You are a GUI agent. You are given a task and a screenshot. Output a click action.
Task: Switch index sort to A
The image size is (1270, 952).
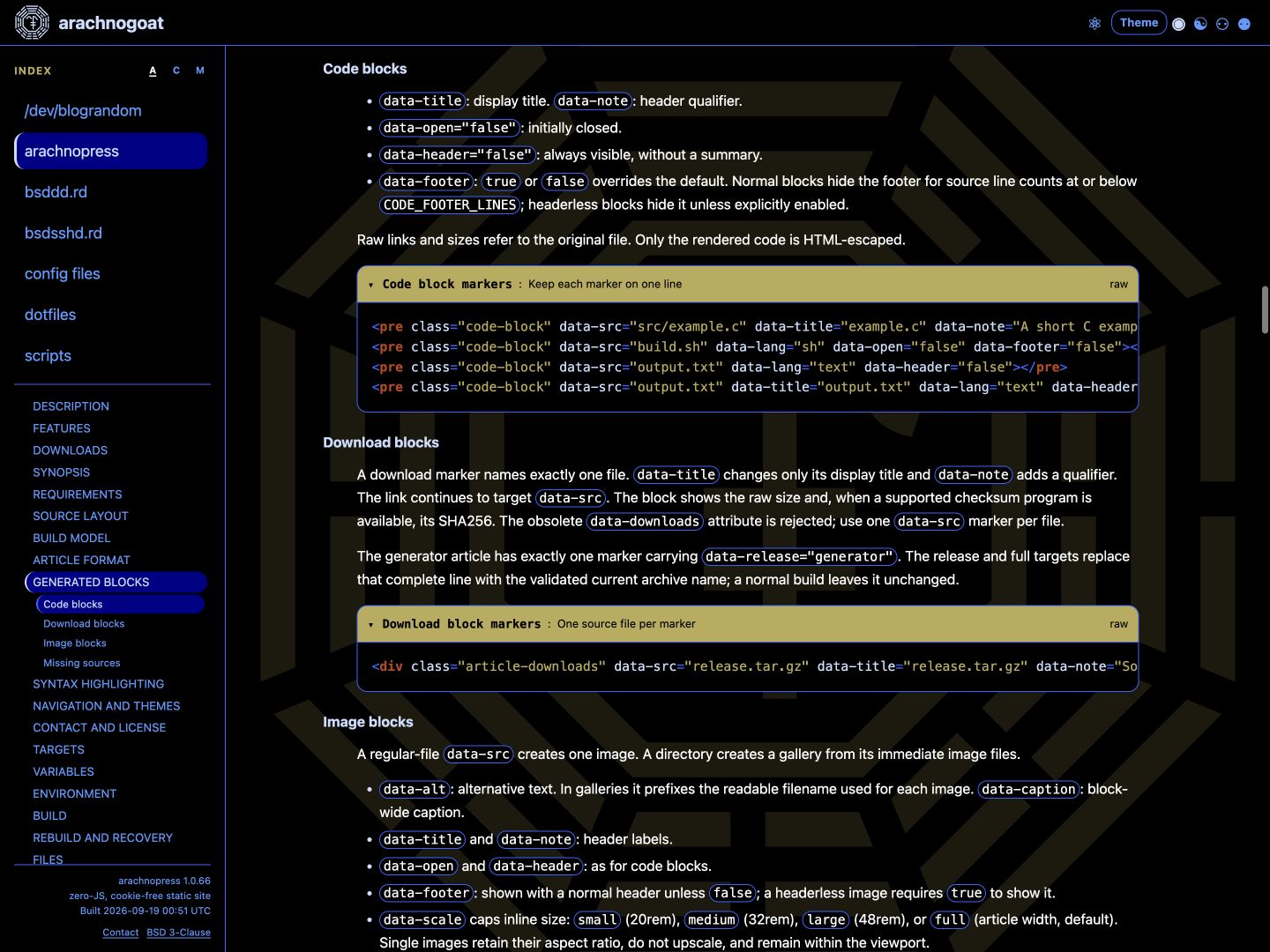(153, 71)
